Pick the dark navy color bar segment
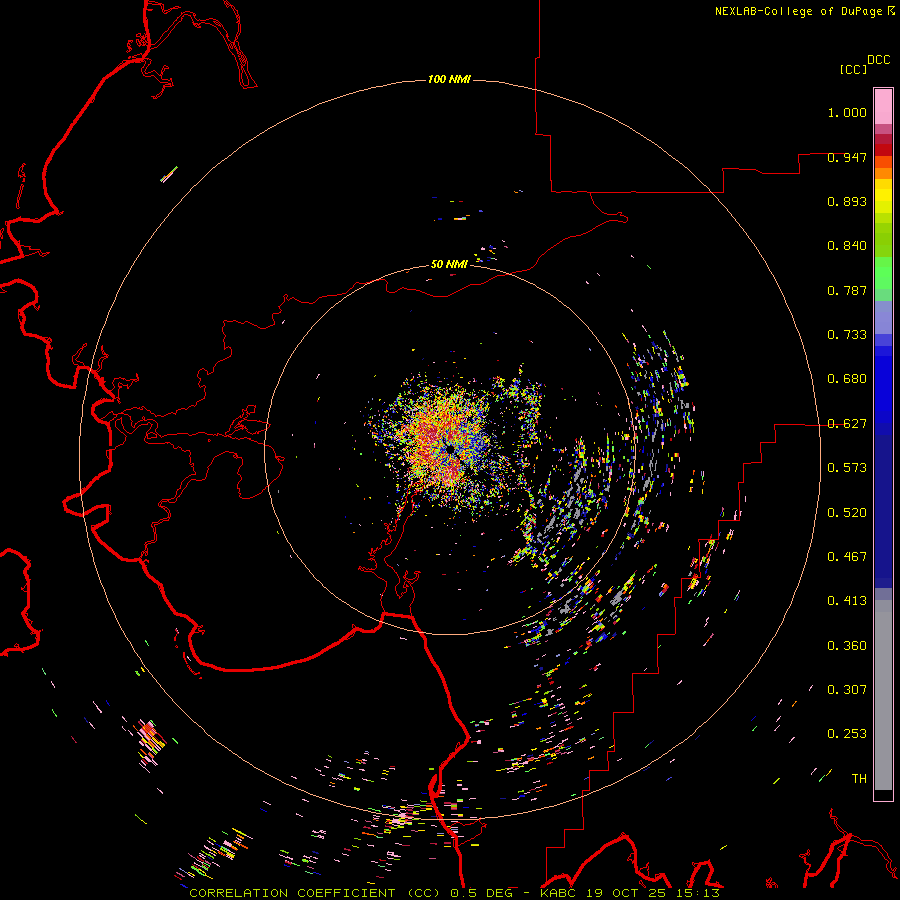Image resolution: width=900 pixels, height=900 pixels. pos(883,511)
